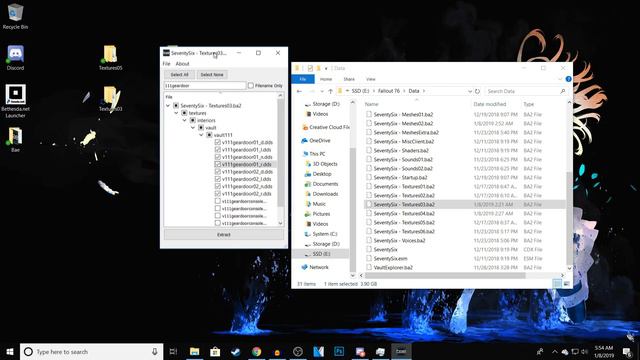Open the Windows Start menu
The width and height of the screenshot is (640, 360).
10,351
